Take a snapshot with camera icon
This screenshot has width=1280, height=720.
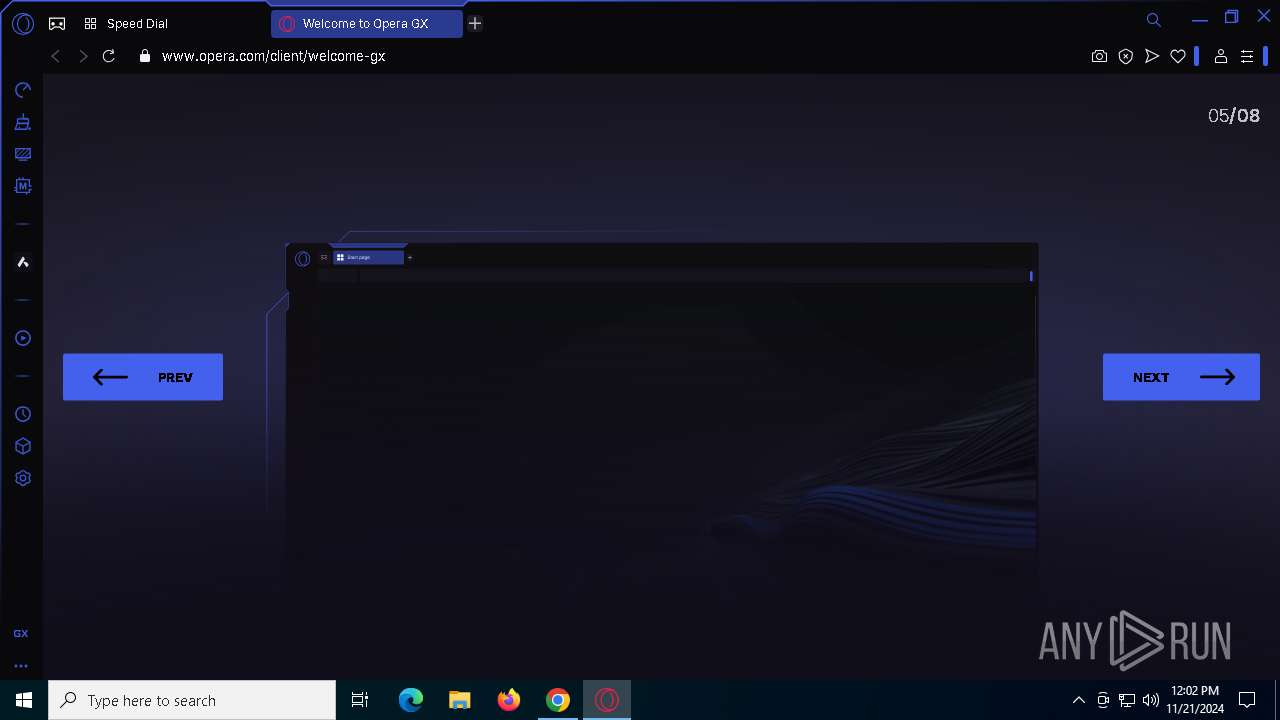(1099, 56)
